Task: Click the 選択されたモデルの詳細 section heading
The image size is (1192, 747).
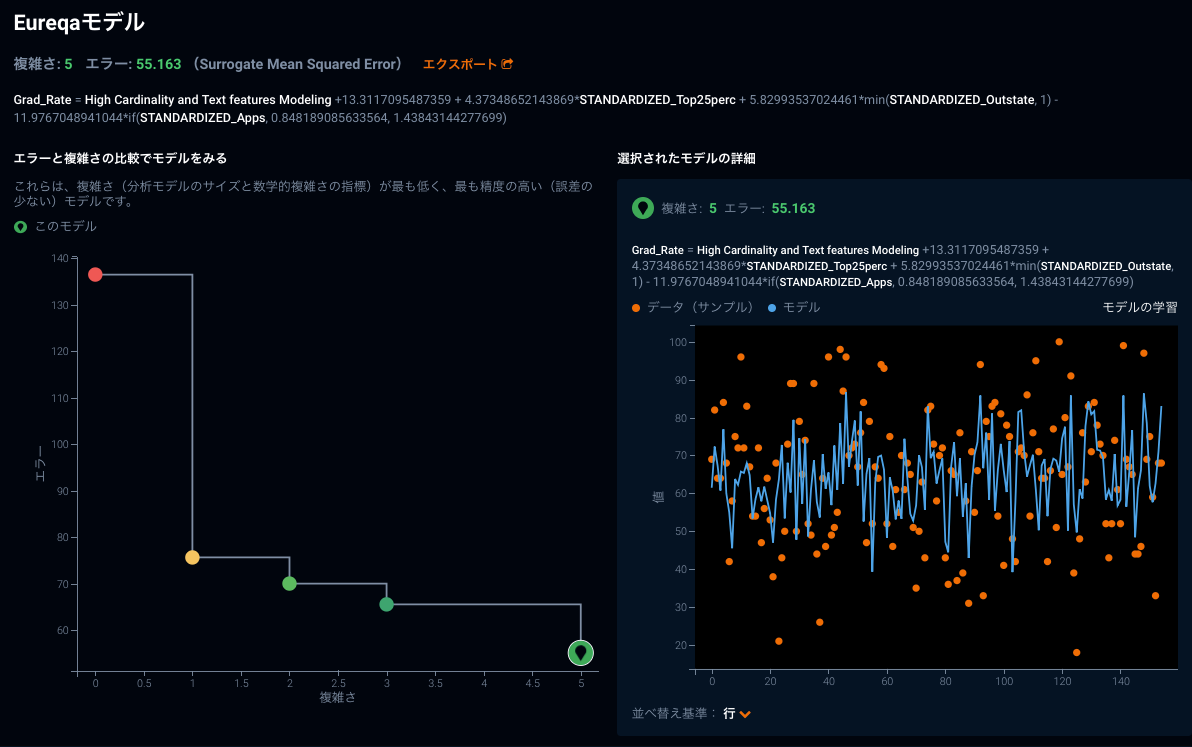Action: [686, 159]
